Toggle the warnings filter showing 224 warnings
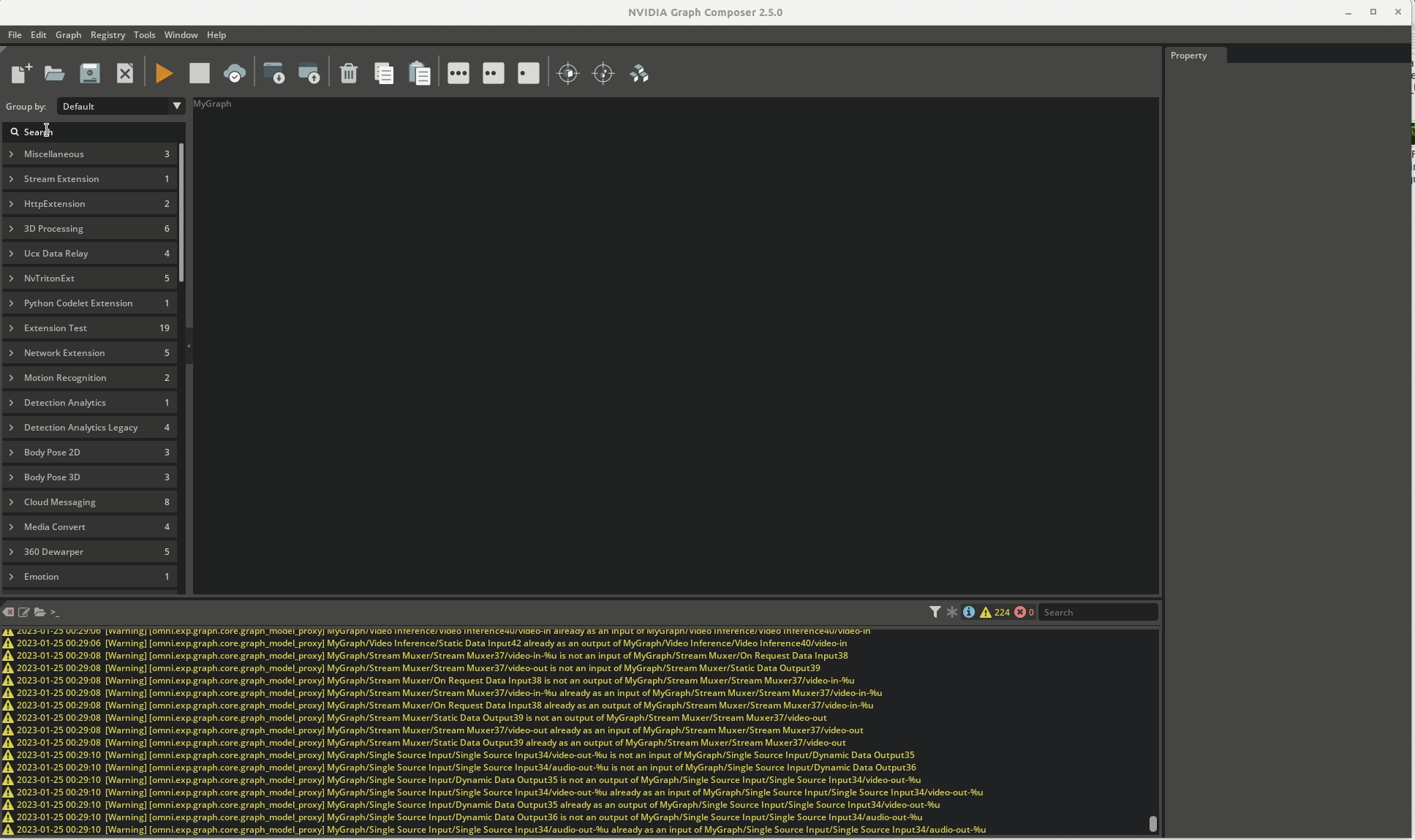The width and height of the screenshot is (1415, 840). point(992,613)
